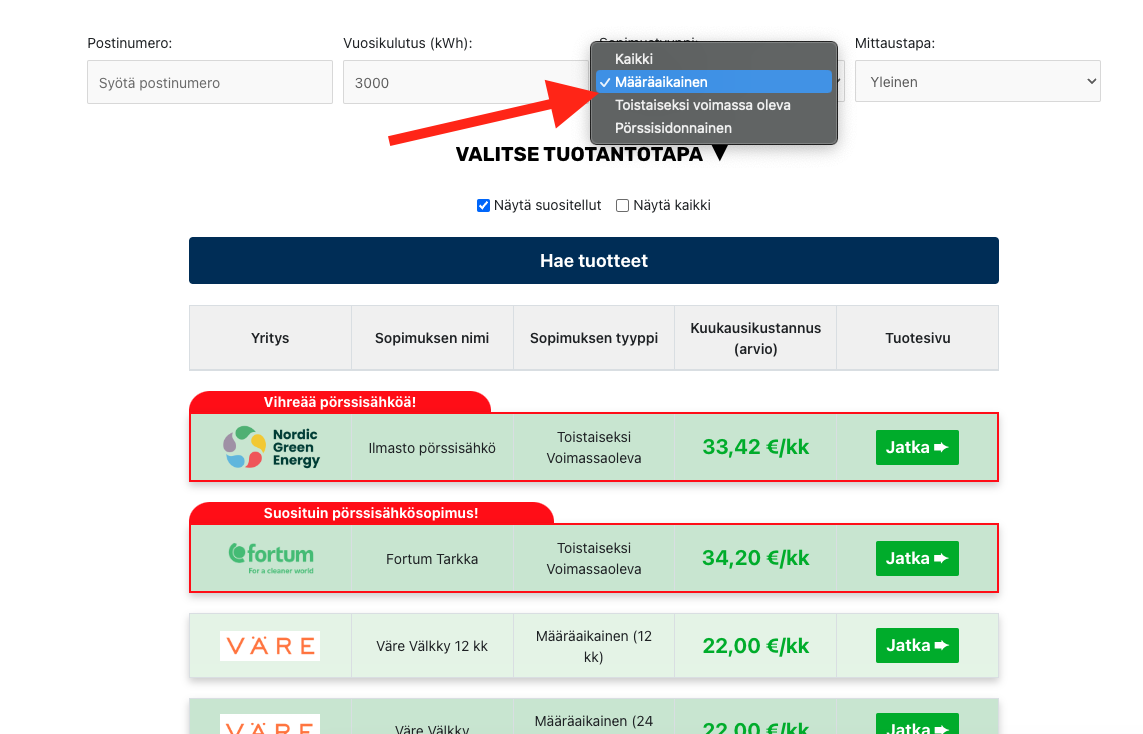The image size is (1143, 734).
Task: Toggle the checked Määräaikainen filter option
Action: 713,81
